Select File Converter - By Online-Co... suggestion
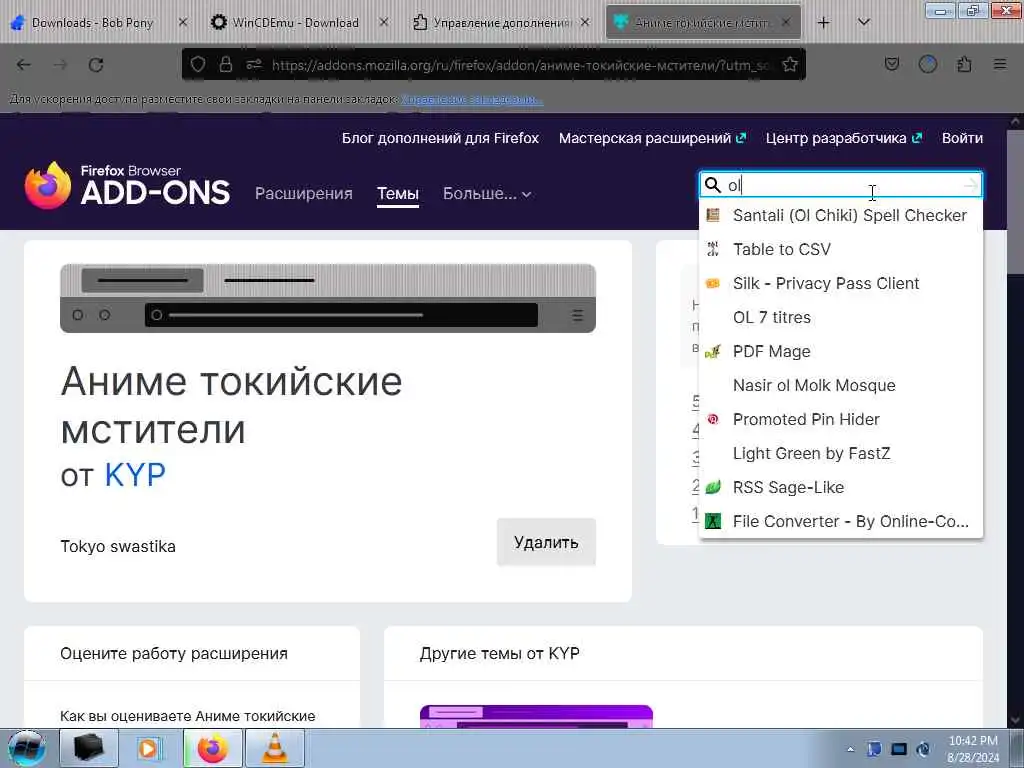This screenshot has height=768, width=1024. [x=841, y=521]
